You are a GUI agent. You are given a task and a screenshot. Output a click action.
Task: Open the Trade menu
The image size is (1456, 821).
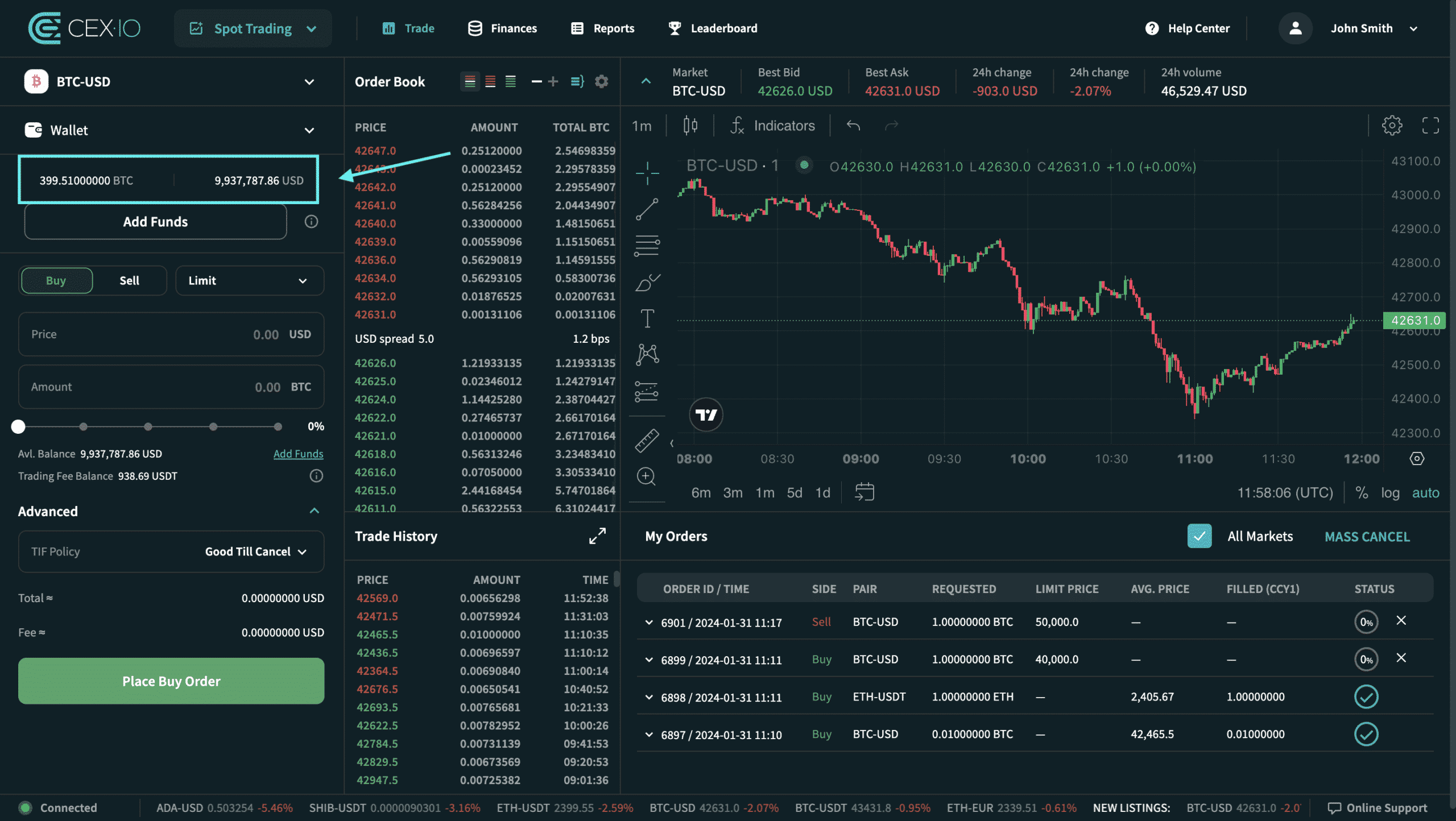pyautogui.click(x=408, y=28)
